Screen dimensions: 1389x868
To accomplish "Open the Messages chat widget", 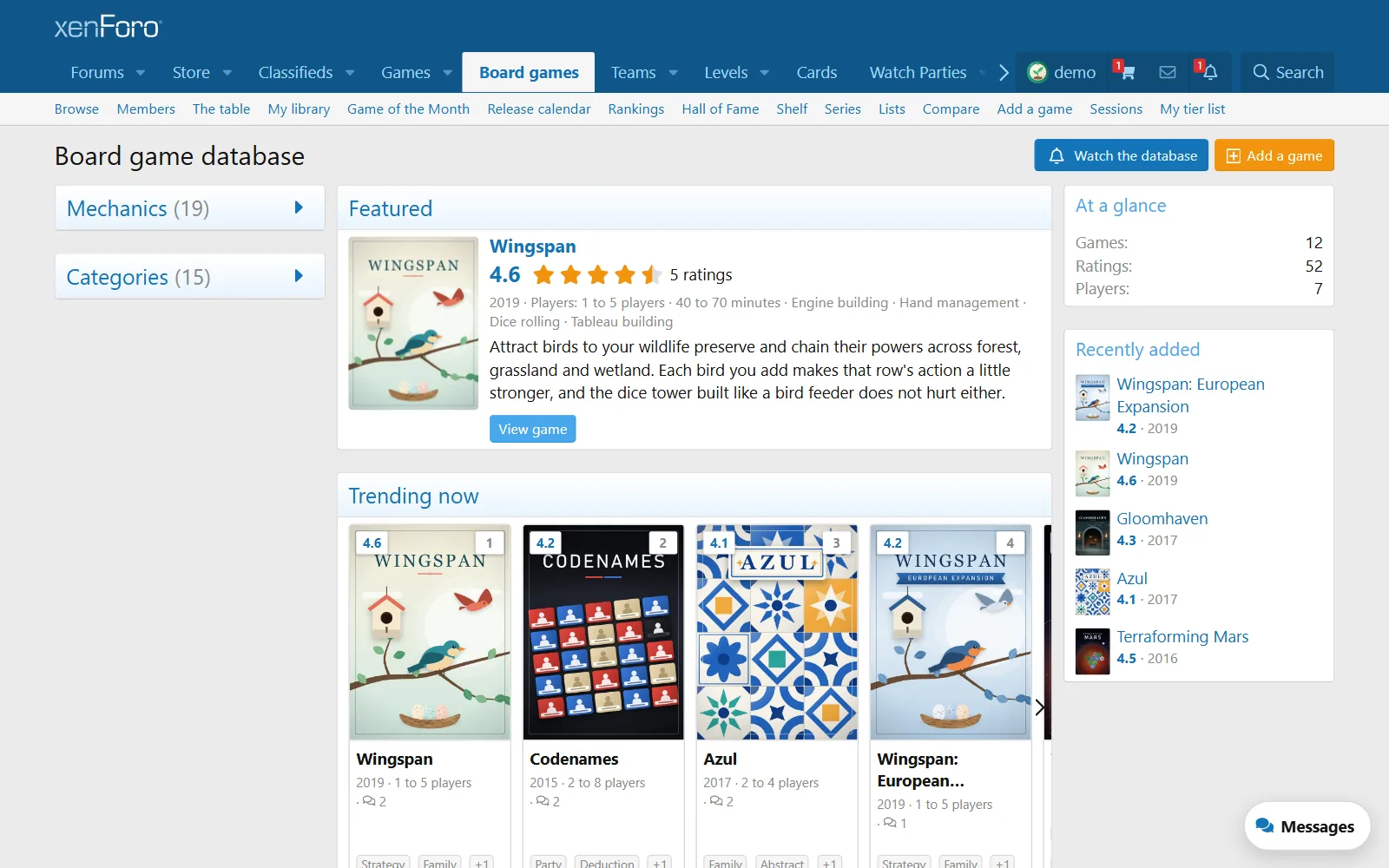I will [x=1307, y=826].
